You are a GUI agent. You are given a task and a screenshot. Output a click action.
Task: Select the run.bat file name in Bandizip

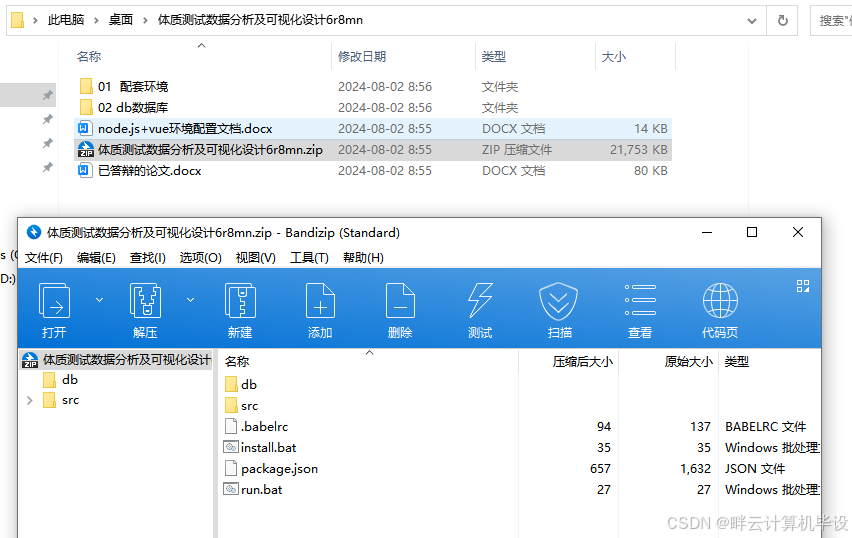[x=261, y=490]
